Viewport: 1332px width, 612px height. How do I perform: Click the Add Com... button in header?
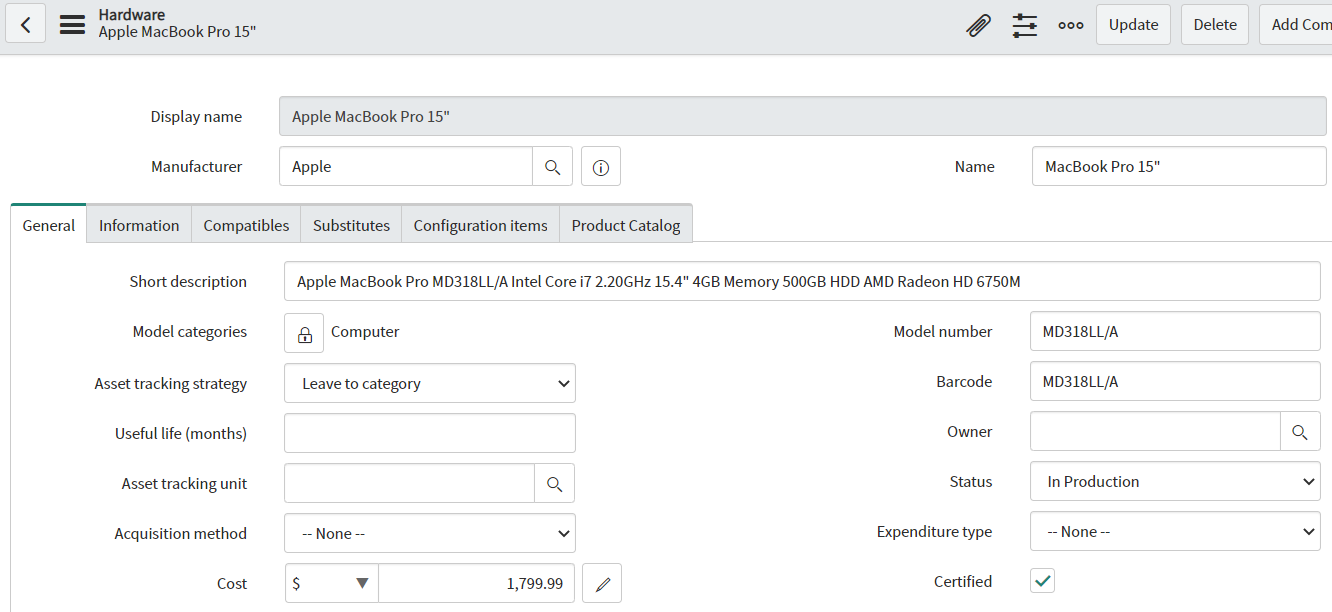click(x=1296, y=24)
